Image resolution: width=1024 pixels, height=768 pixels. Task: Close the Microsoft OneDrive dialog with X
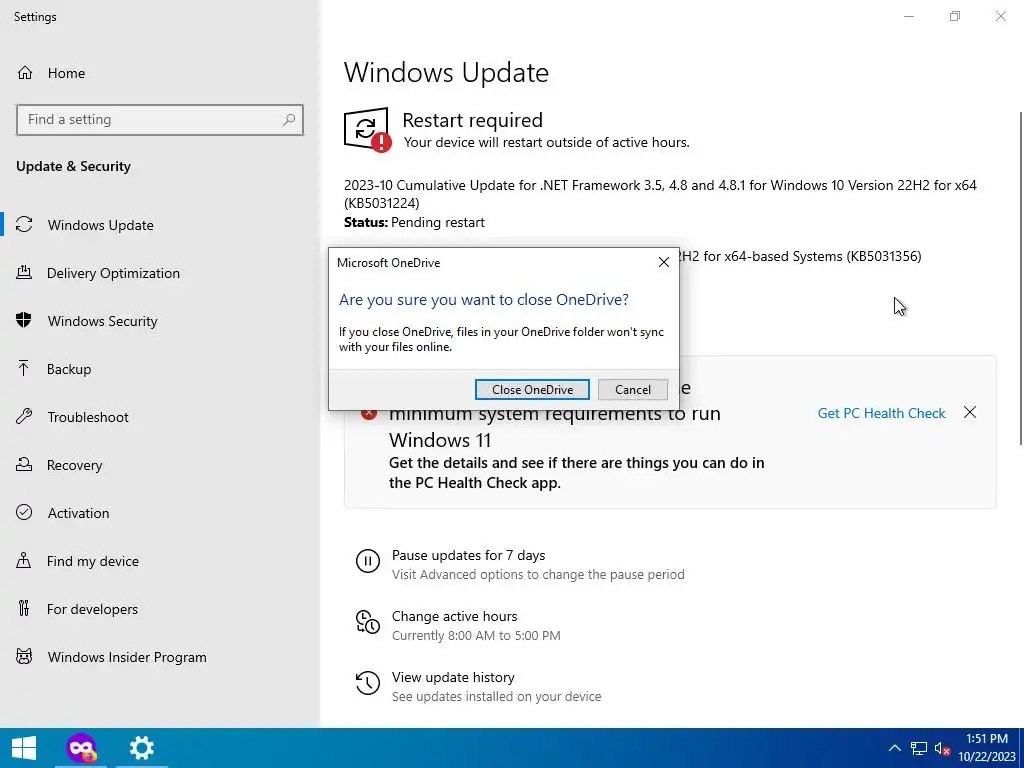664,262
